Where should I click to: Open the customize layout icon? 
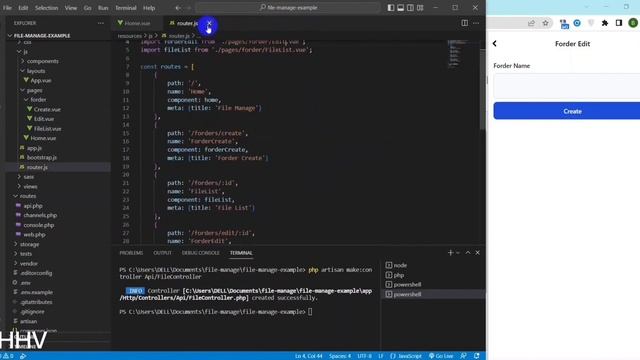420,8
